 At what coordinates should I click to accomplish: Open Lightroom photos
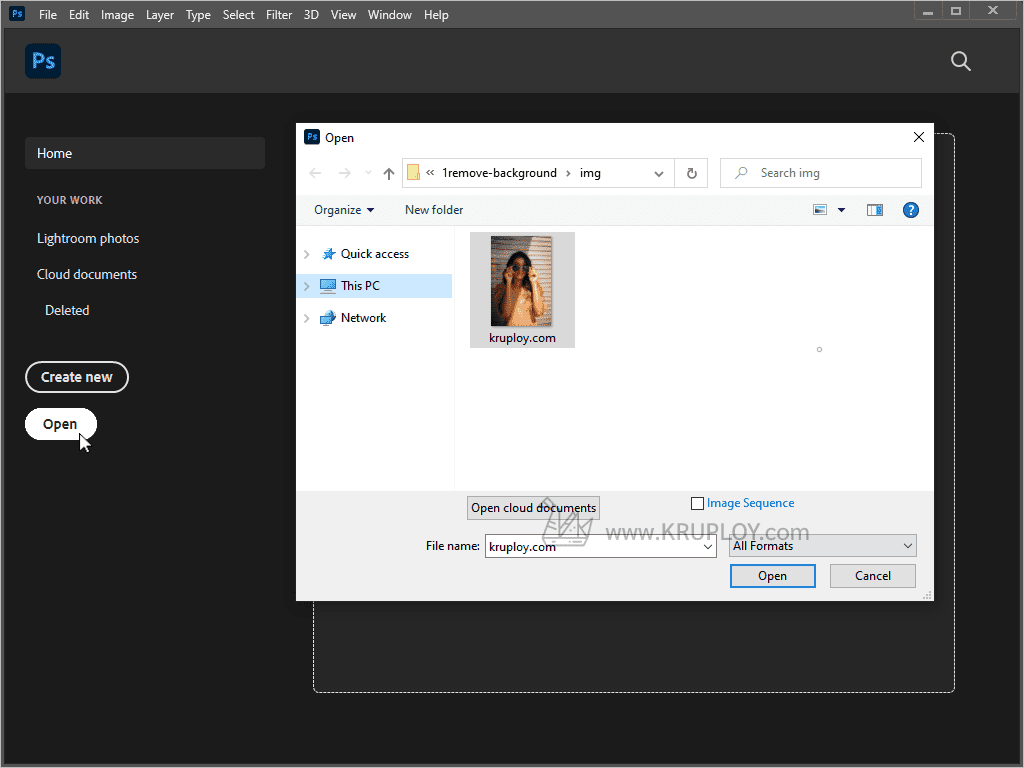pos(88,238)
